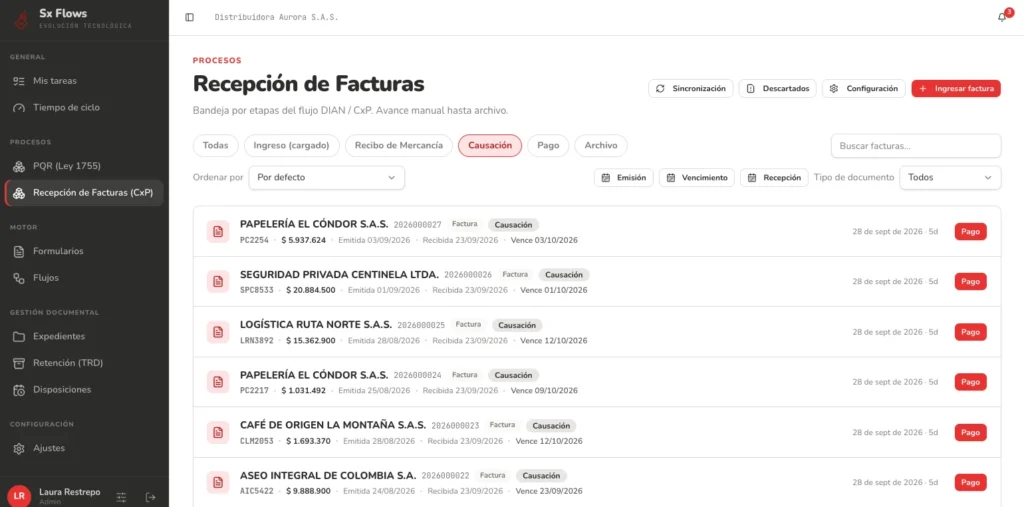Select the Causación stage tab

click(490, 145)
